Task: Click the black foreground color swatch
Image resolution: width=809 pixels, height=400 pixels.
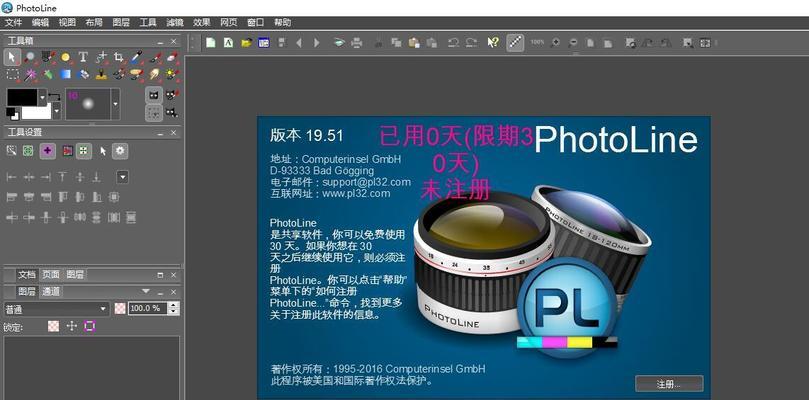Action: [x=22, y=97]
